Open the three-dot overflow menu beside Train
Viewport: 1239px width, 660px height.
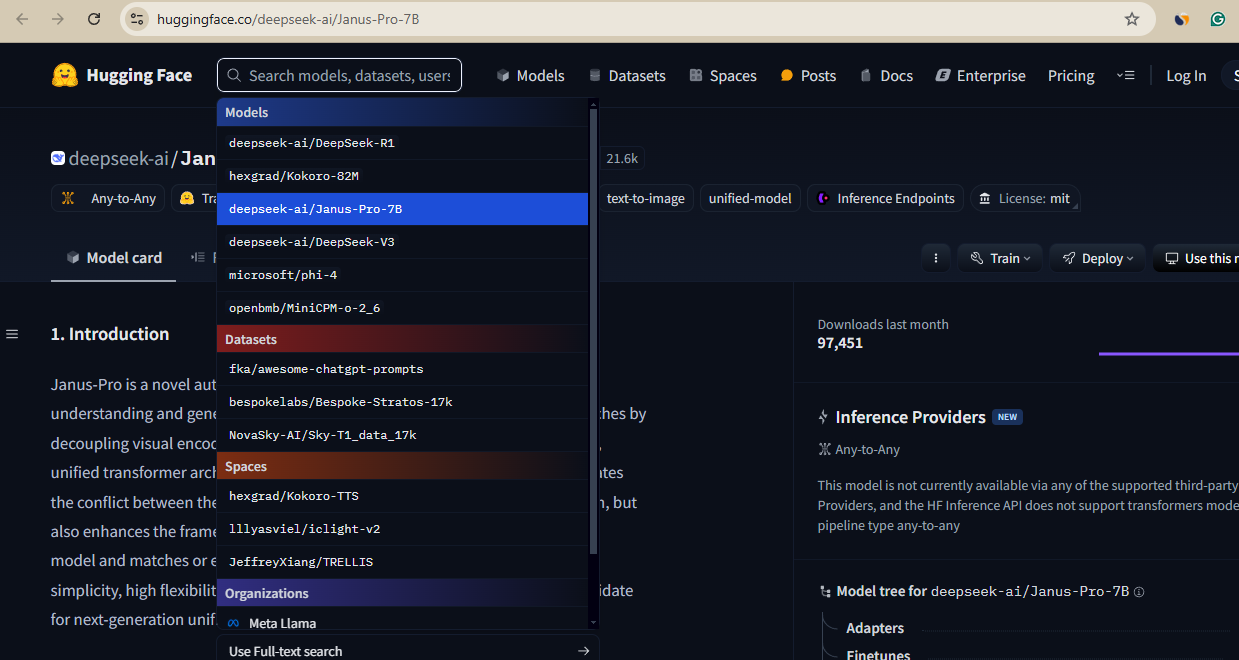point(936,257)
